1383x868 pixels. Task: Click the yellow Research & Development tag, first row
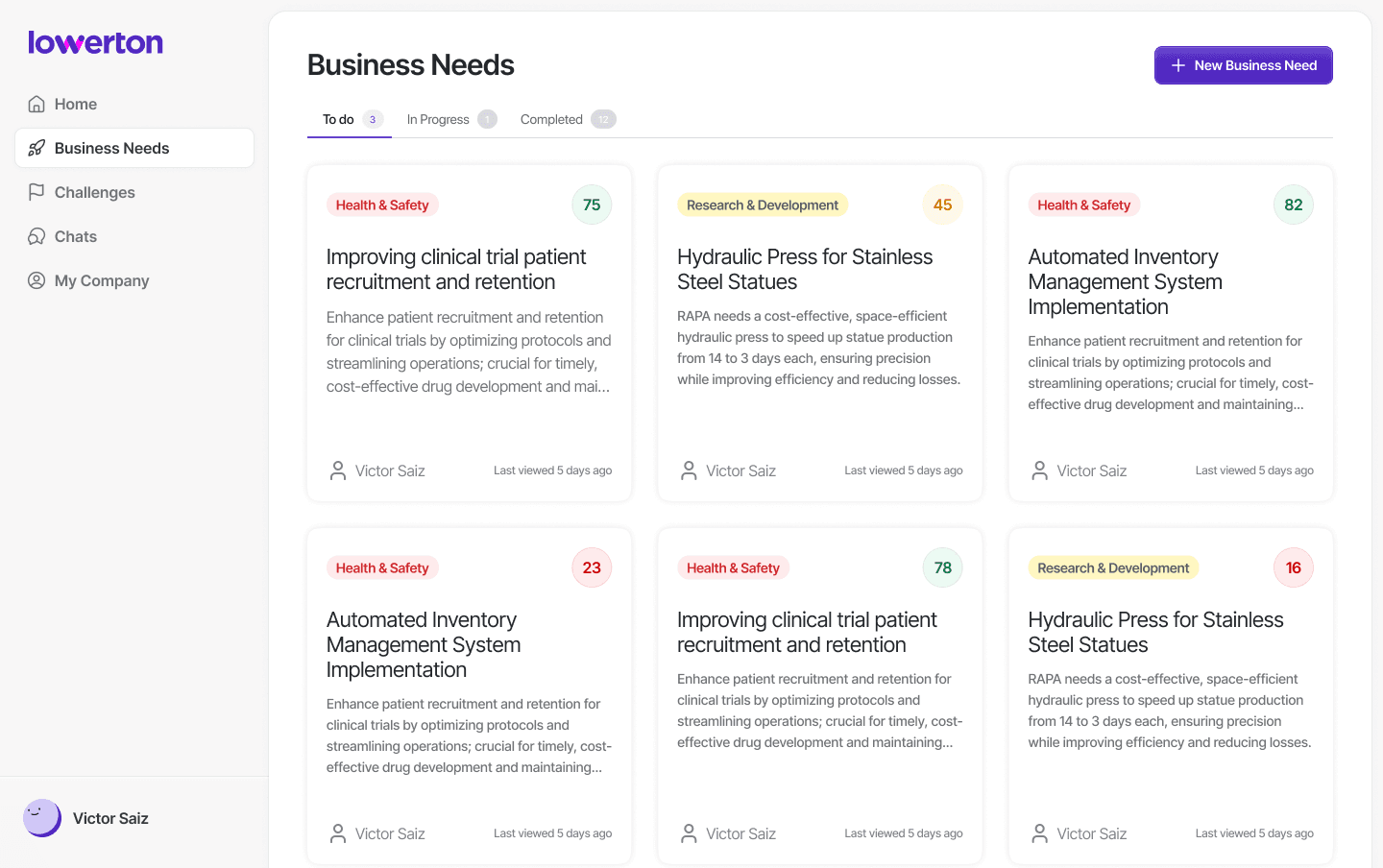(x=763, y=205)
